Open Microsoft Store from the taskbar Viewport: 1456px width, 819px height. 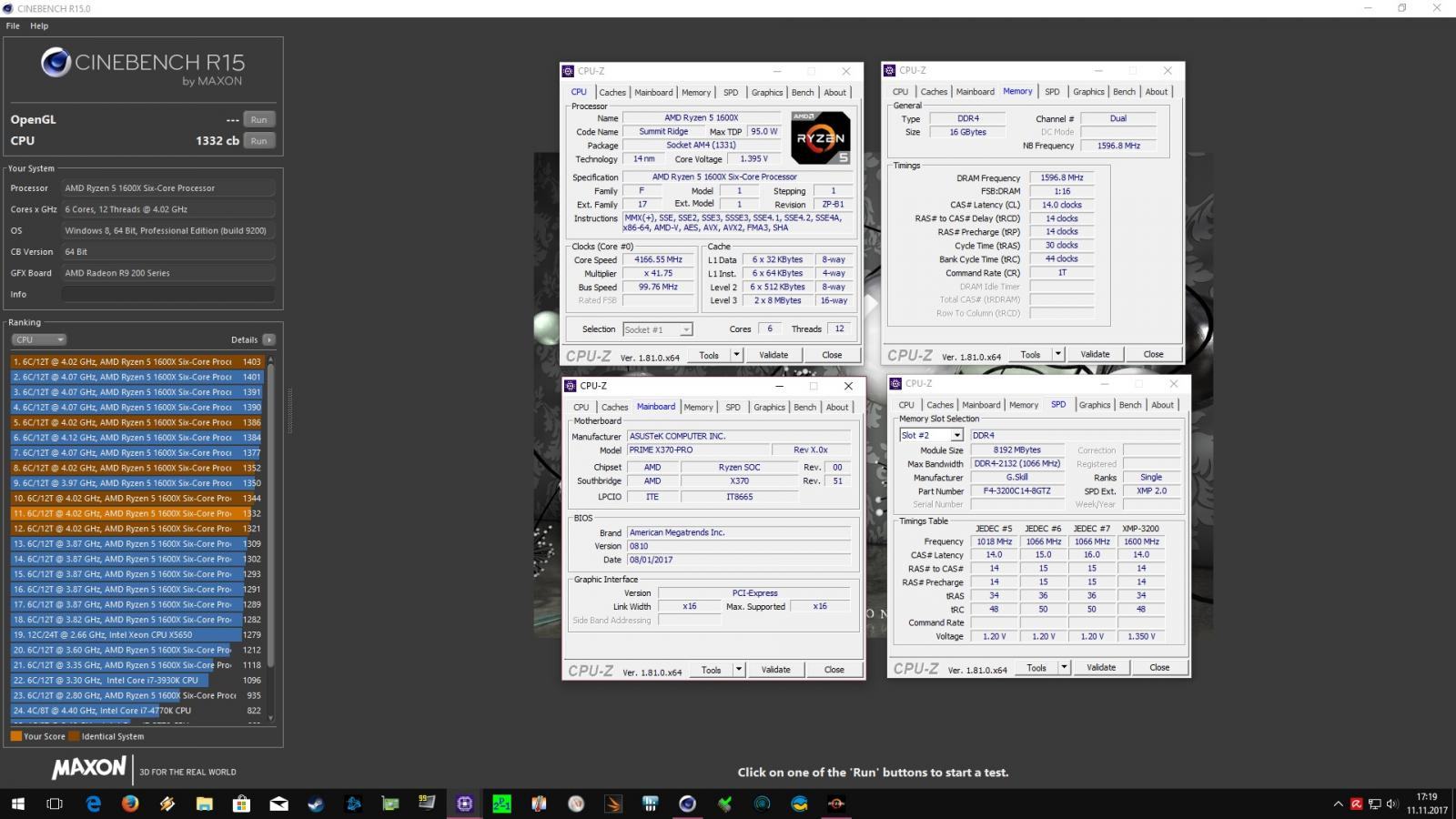(x=241, y=804)
